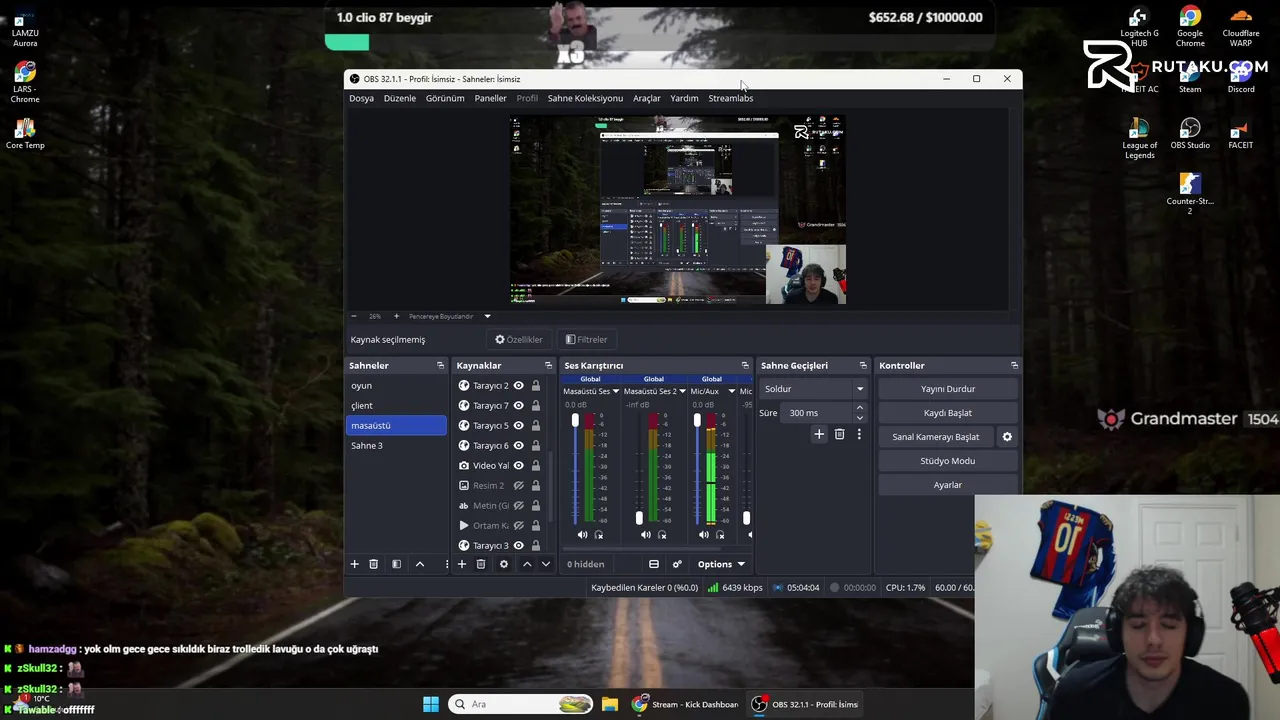Open Windows Start button on taskbar

431,704
